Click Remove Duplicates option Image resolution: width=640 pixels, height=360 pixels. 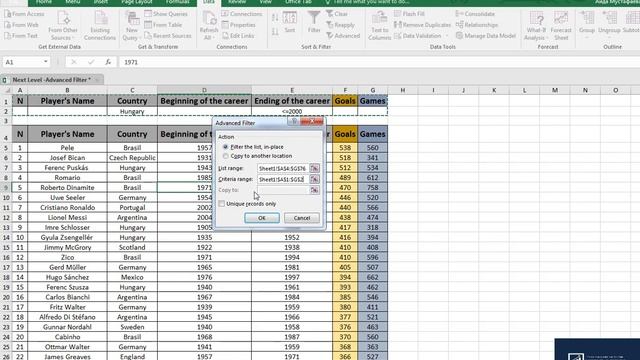point(422,25)
